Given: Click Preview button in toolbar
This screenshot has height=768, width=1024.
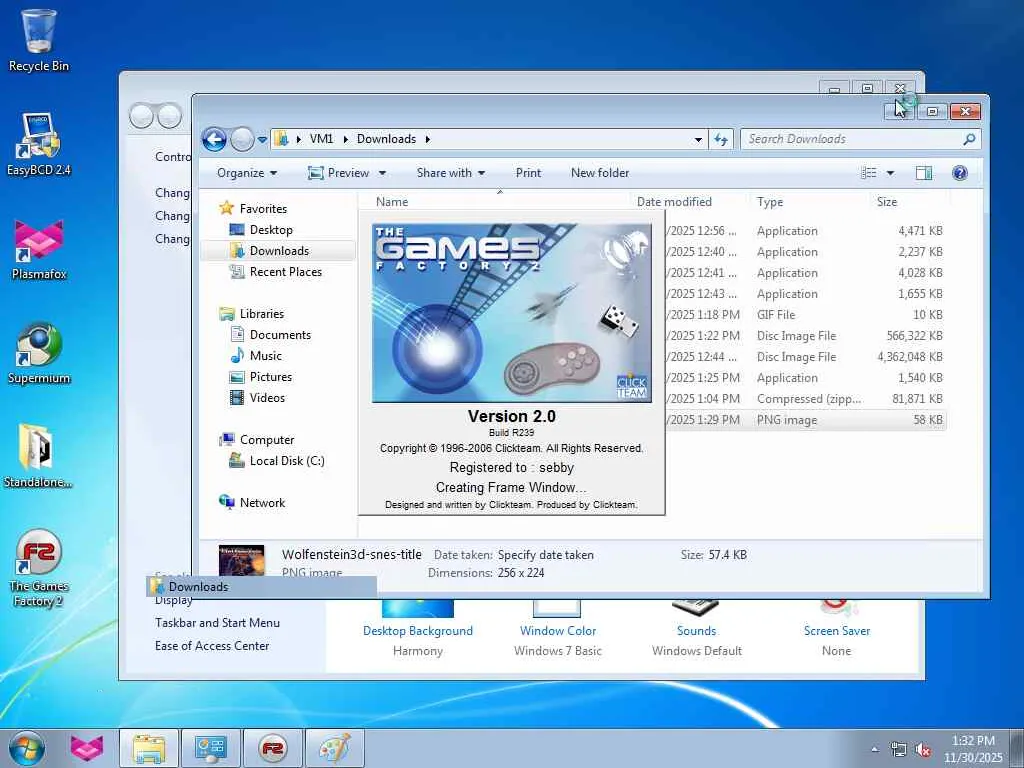Looking at the screenshot, I should [x=339, y=173].
